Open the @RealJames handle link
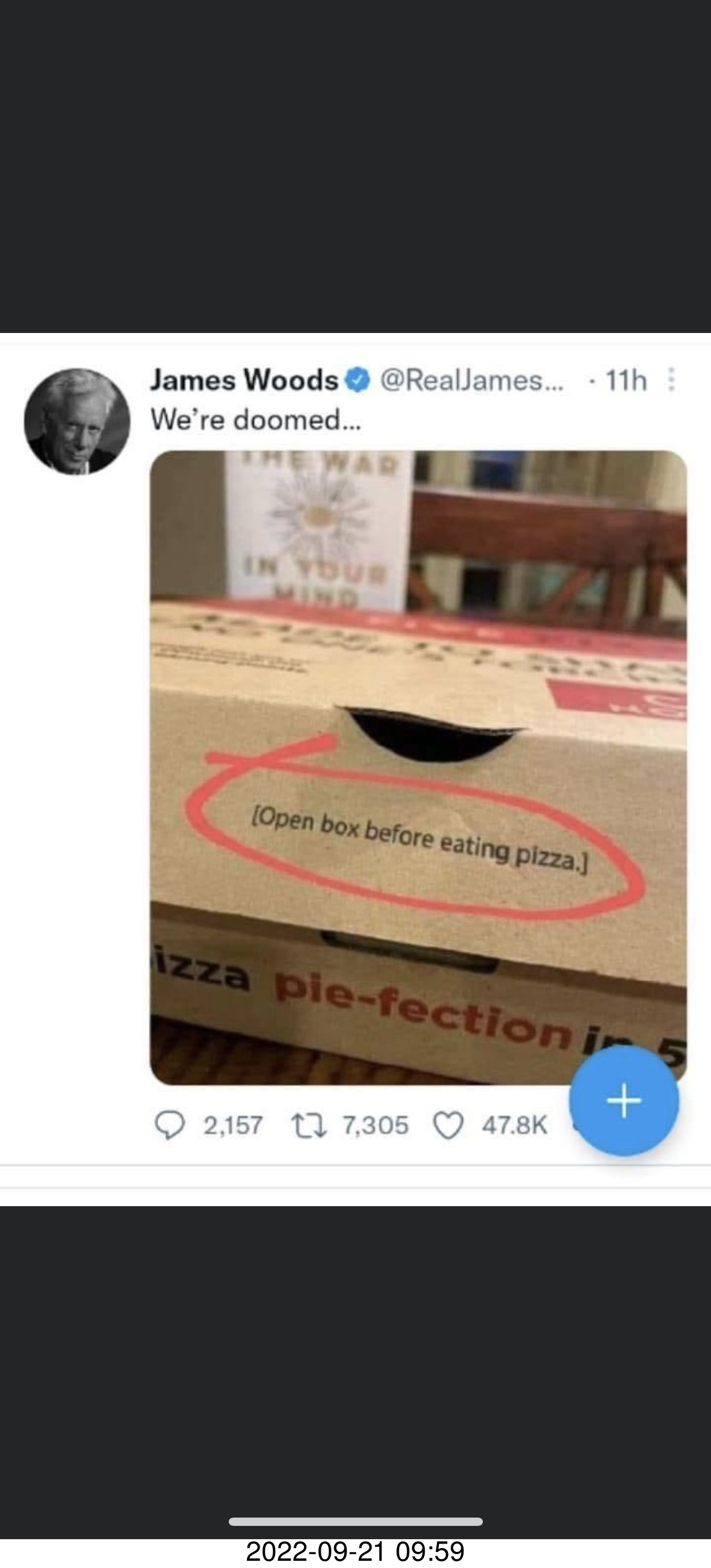 [472, 381]
